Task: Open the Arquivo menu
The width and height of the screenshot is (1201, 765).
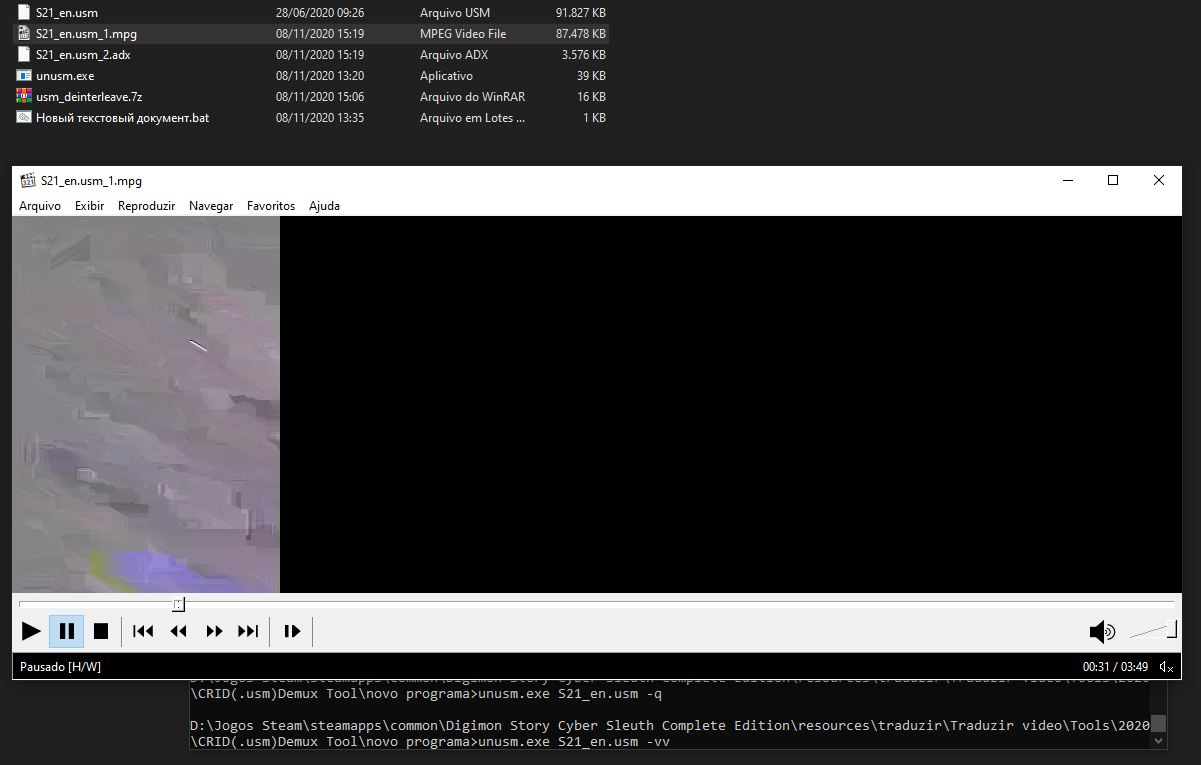Action: coord(40,206)
